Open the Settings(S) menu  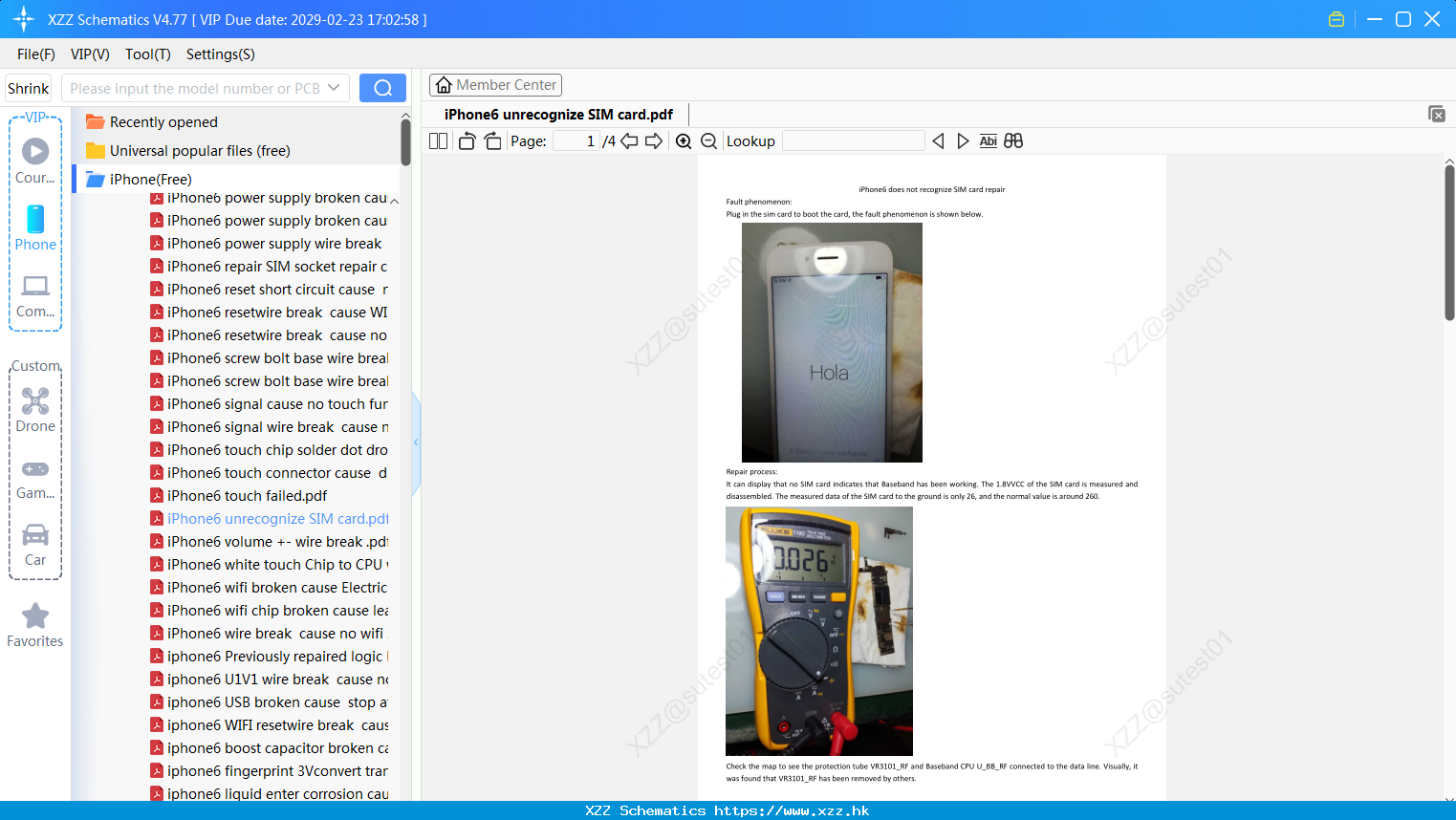tap(221, 54)
